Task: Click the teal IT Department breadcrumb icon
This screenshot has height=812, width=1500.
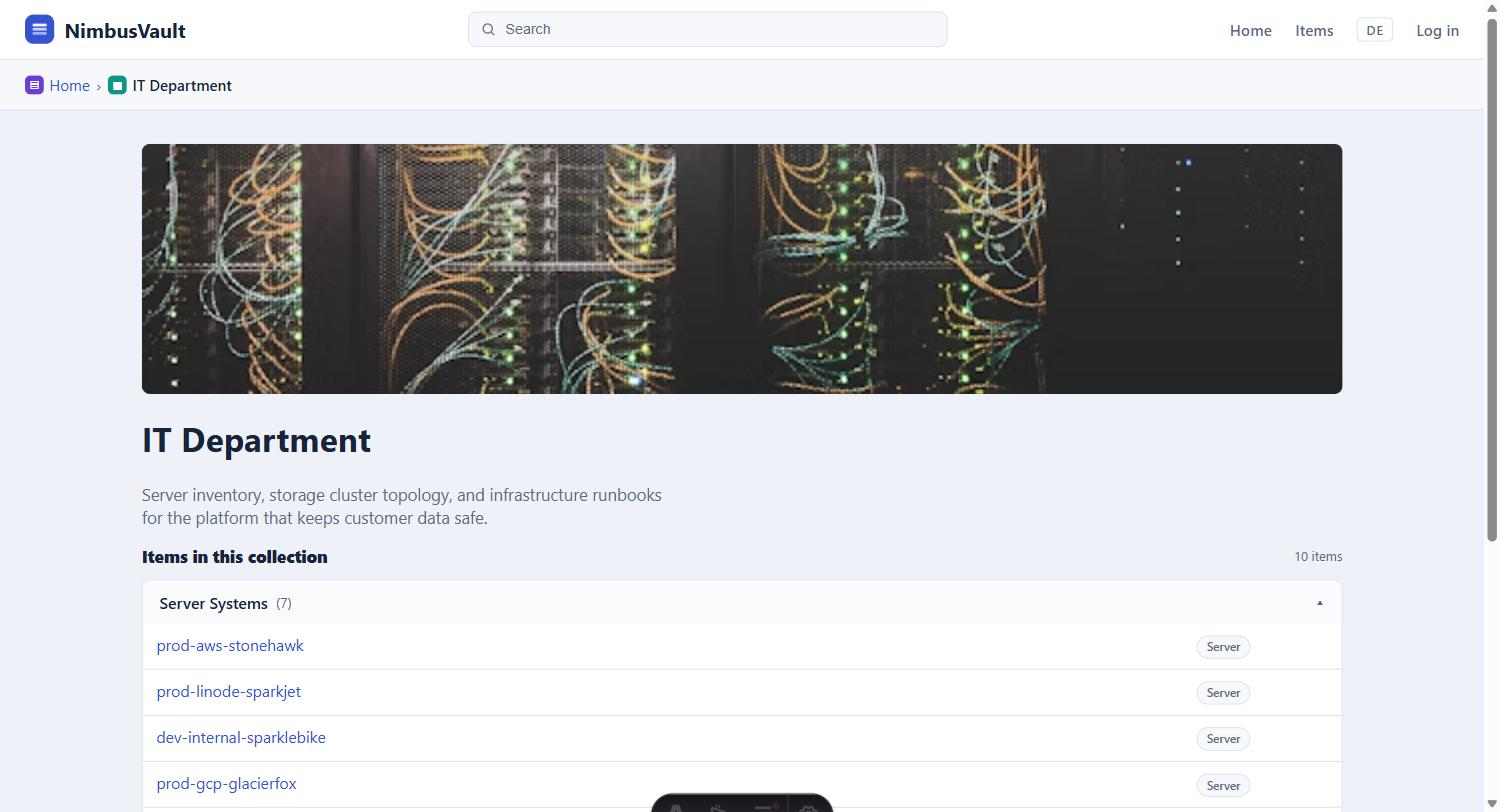Action: point(117,85)
